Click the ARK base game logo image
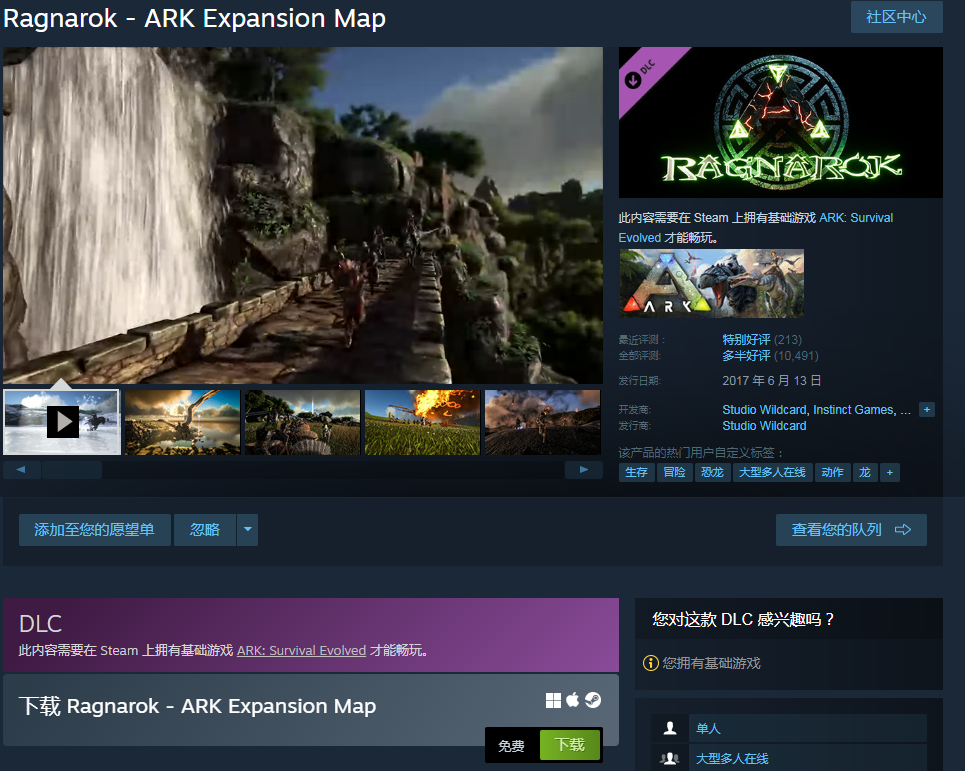This screenshot has height=771, width=965. pyautogui.click(x=711, y=283)
